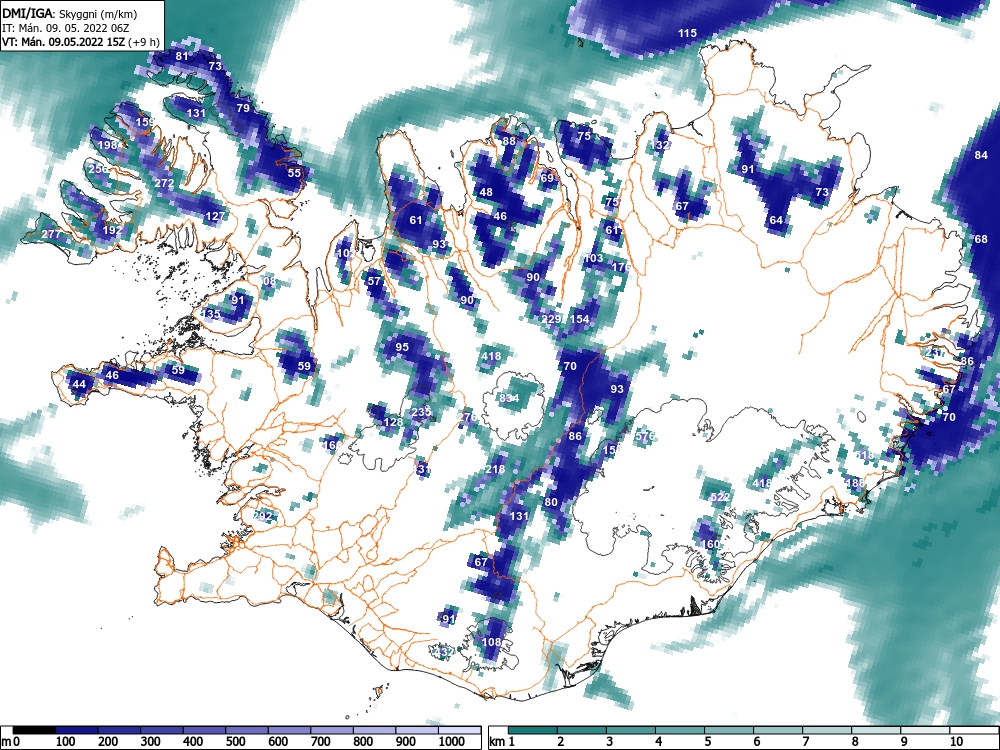Viewport: 1000px width, 750px height.
Task: Select the 188 value near the east coast
Action: 855,483
